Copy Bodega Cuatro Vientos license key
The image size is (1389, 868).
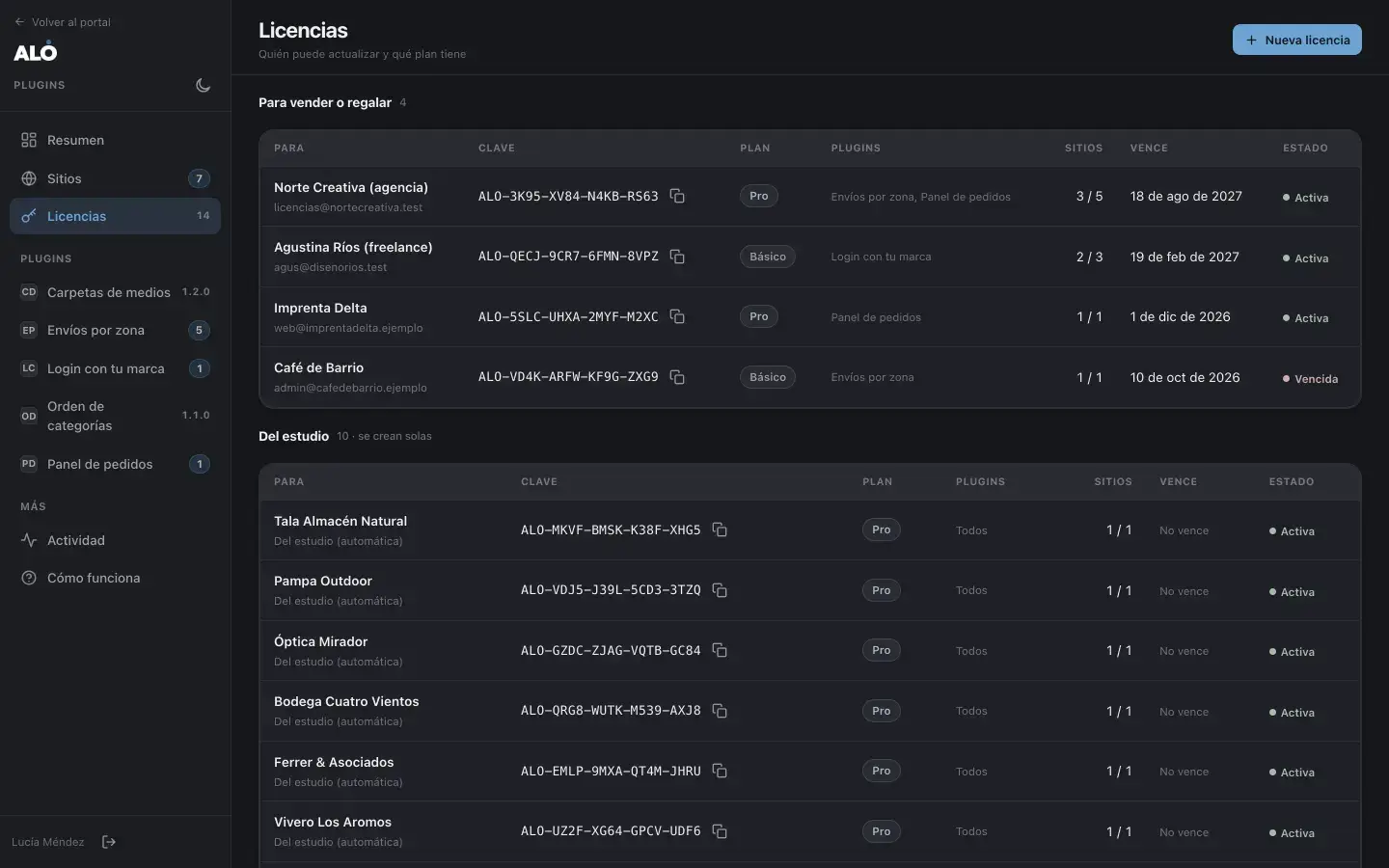pyautogui.click(x=720, y=711)
